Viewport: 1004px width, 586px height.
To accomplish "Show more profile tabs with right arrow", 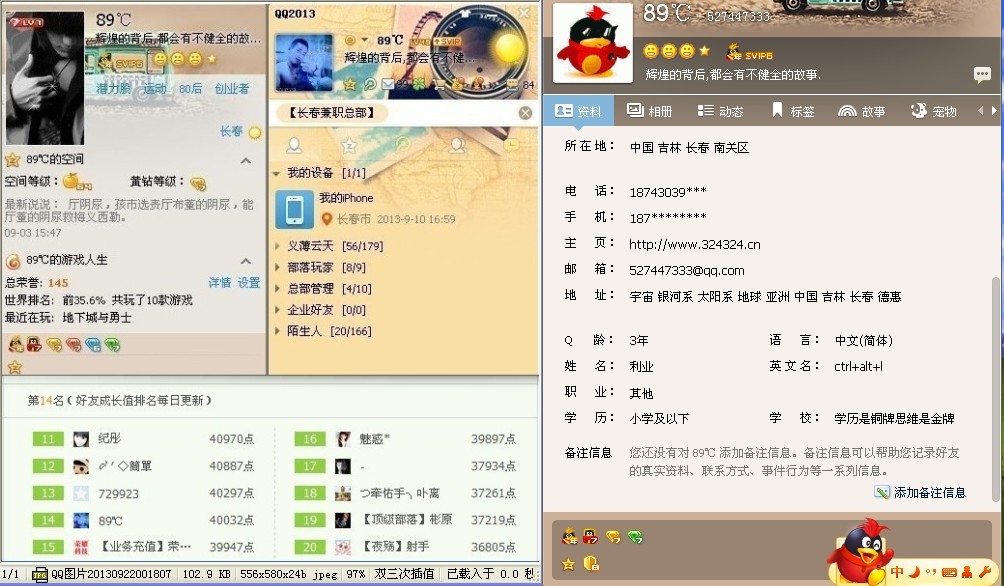I will [x=994, y=111].
